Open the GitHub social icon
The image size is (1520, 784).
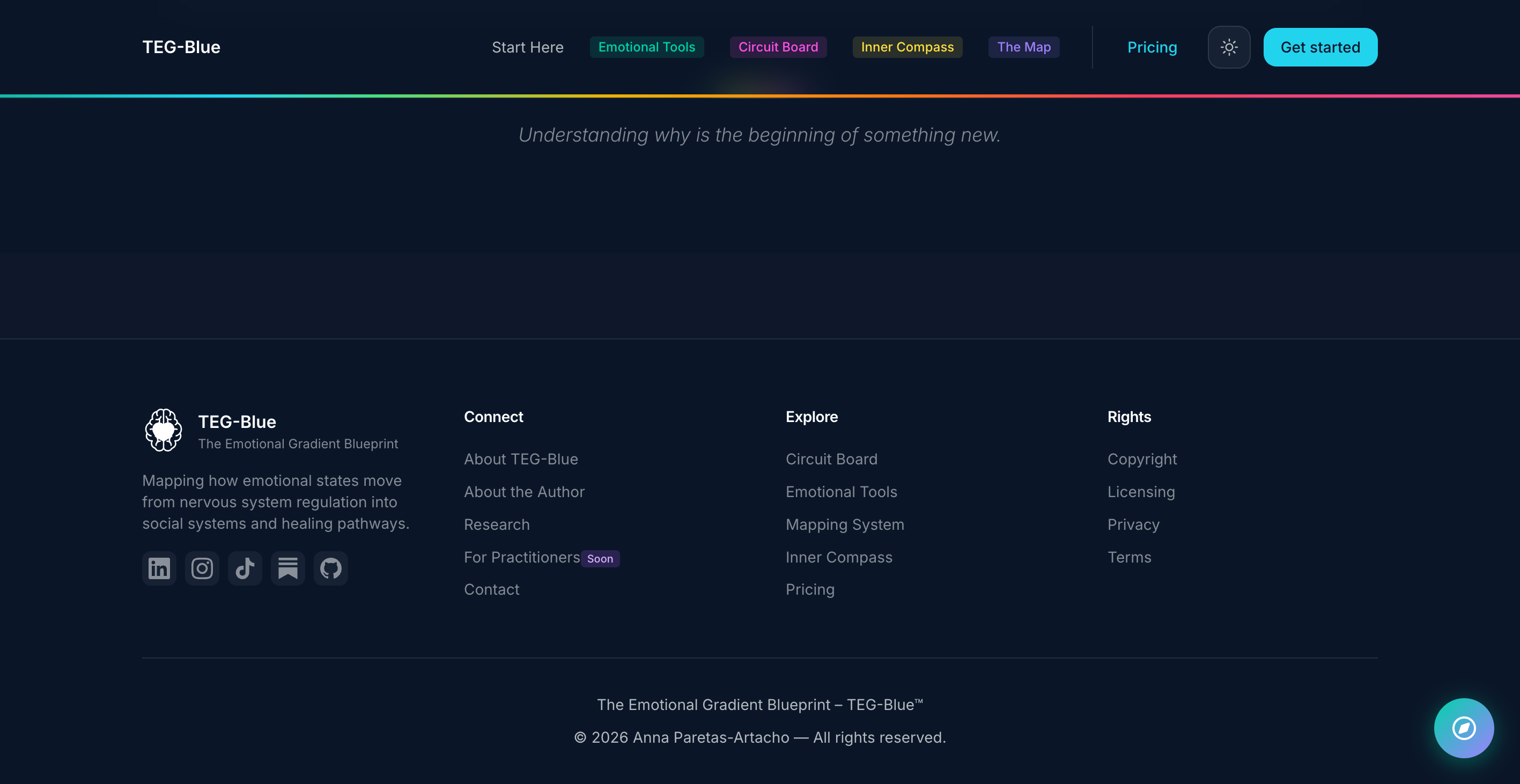click(x=330, y=568)
